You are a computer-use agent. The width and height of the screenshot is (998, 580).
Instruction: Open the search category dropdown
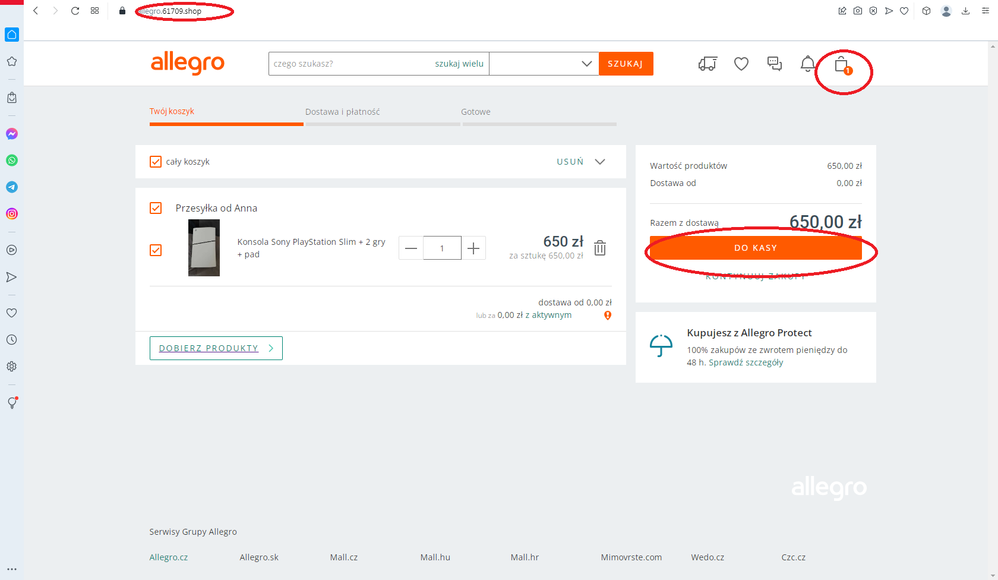[544, 64]
